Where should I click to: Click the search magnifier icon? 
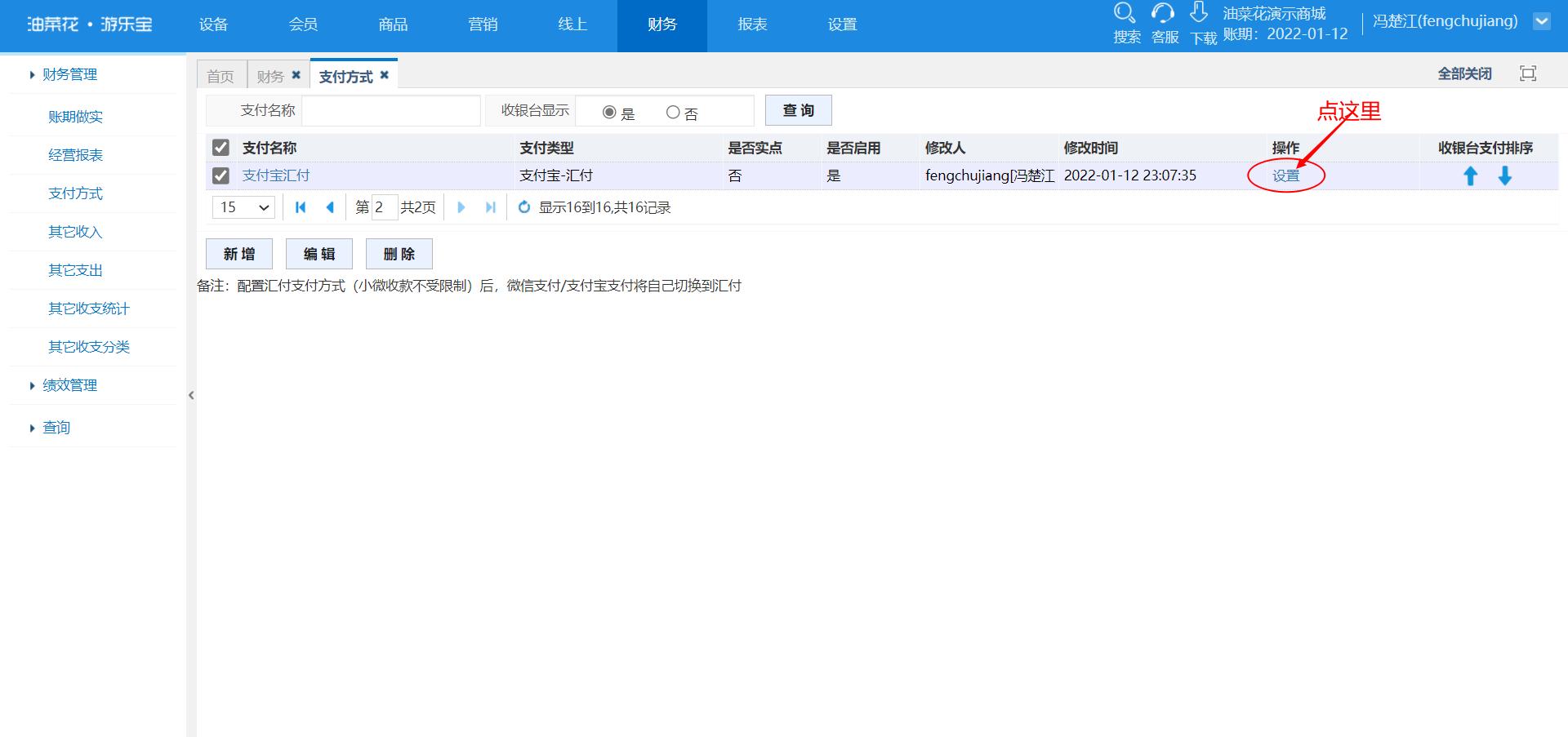1125,13
